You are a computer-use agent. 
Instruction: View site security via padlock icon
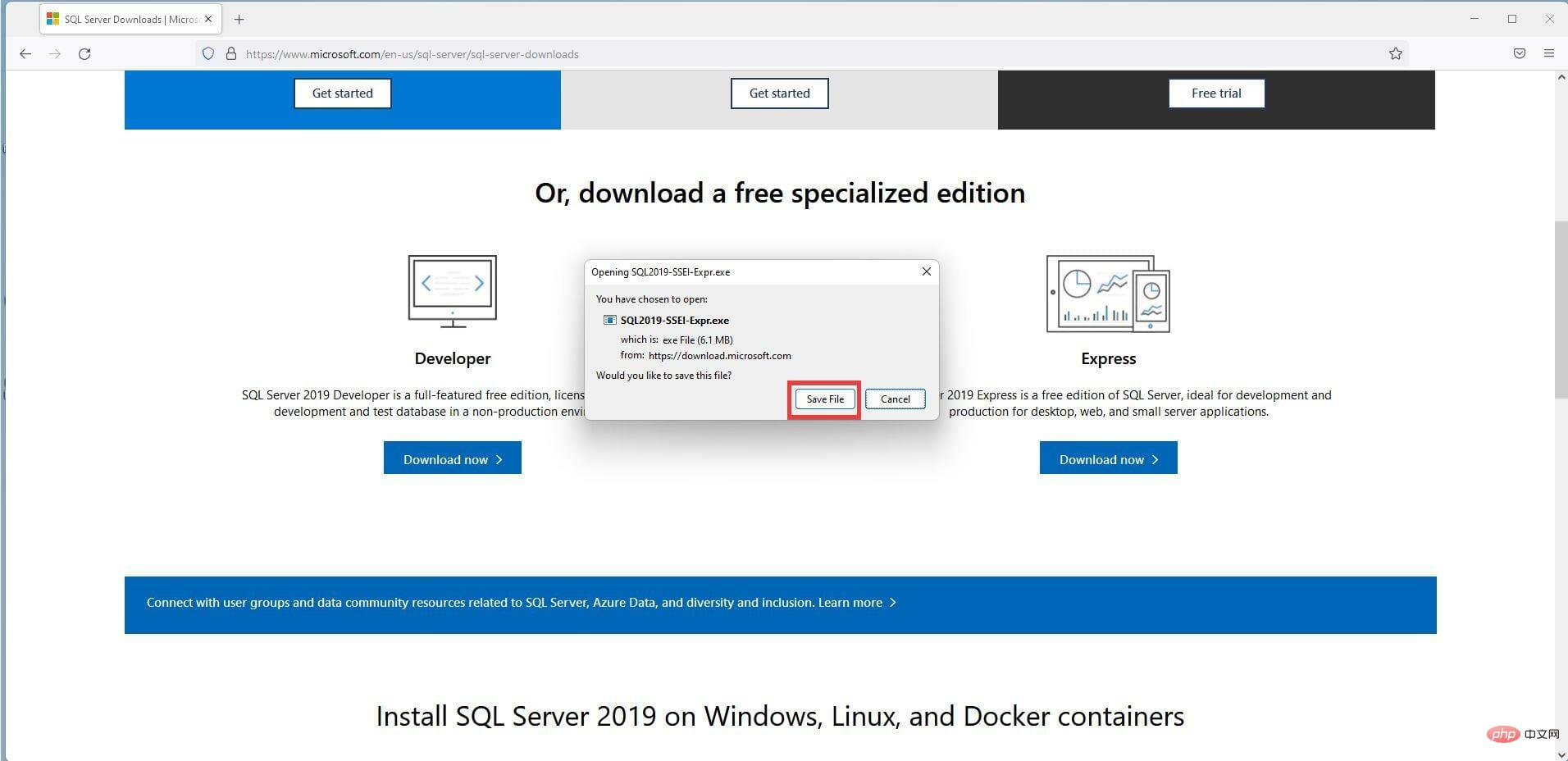pyautogui.click(x=231, y=54)
